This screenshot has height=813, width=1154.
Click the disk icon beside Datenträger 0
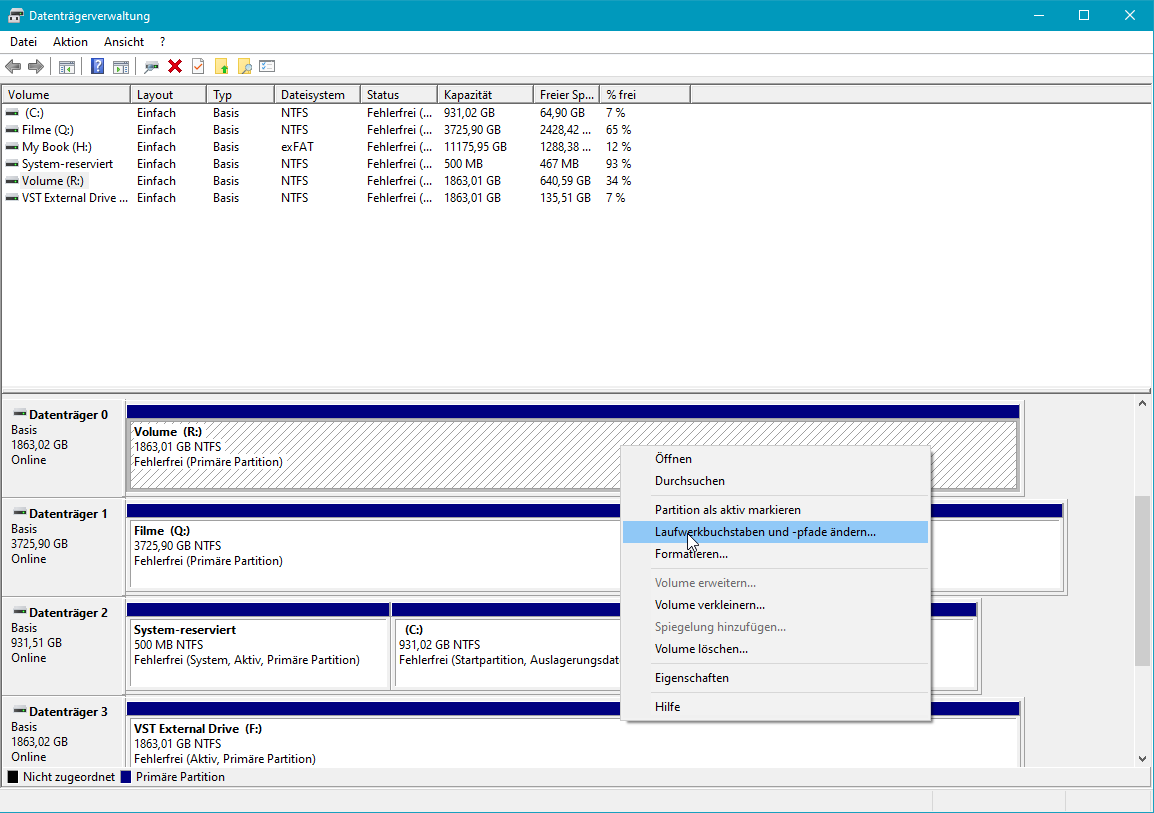(x=20, y=413)
